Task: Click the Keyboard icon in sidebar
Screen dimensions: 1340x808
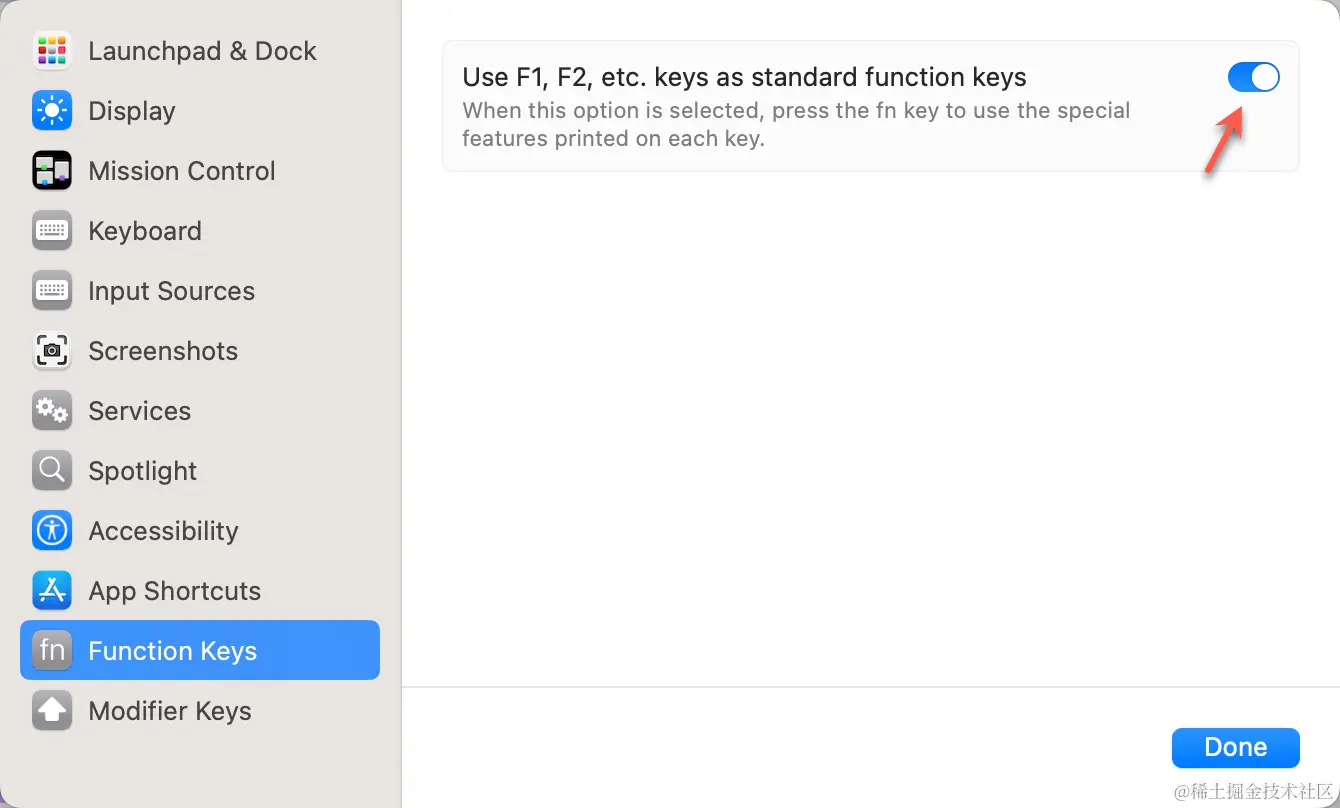Action: point(52,231)
